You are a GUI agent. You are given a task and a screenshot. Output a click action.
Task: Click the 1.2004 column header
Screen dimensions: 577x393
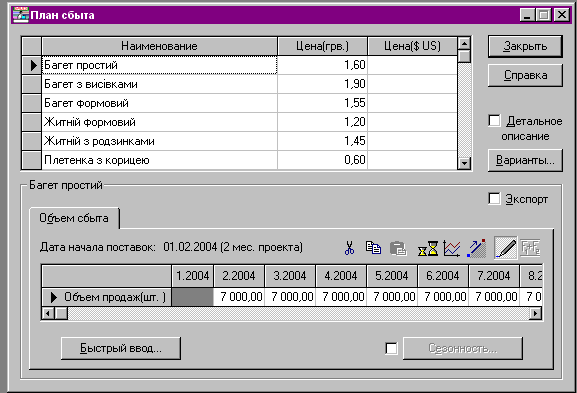[x=192, y=276]
